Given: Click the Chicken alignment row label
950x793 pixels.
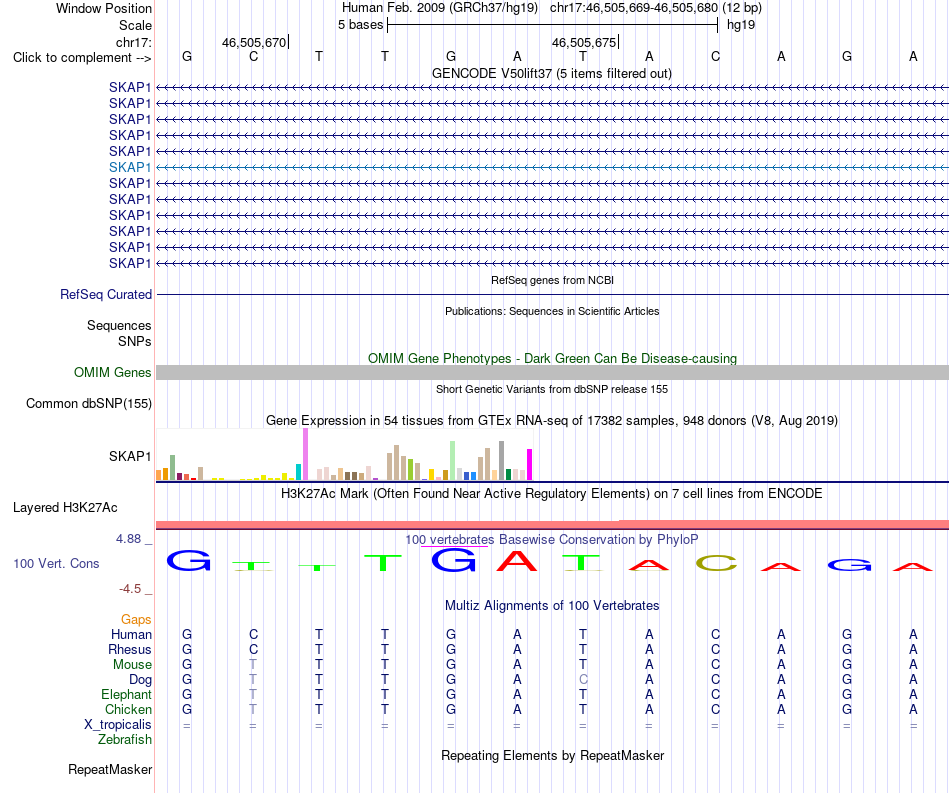Looking at the screenshot, I should pyautogui.click(x=128, y=709).
